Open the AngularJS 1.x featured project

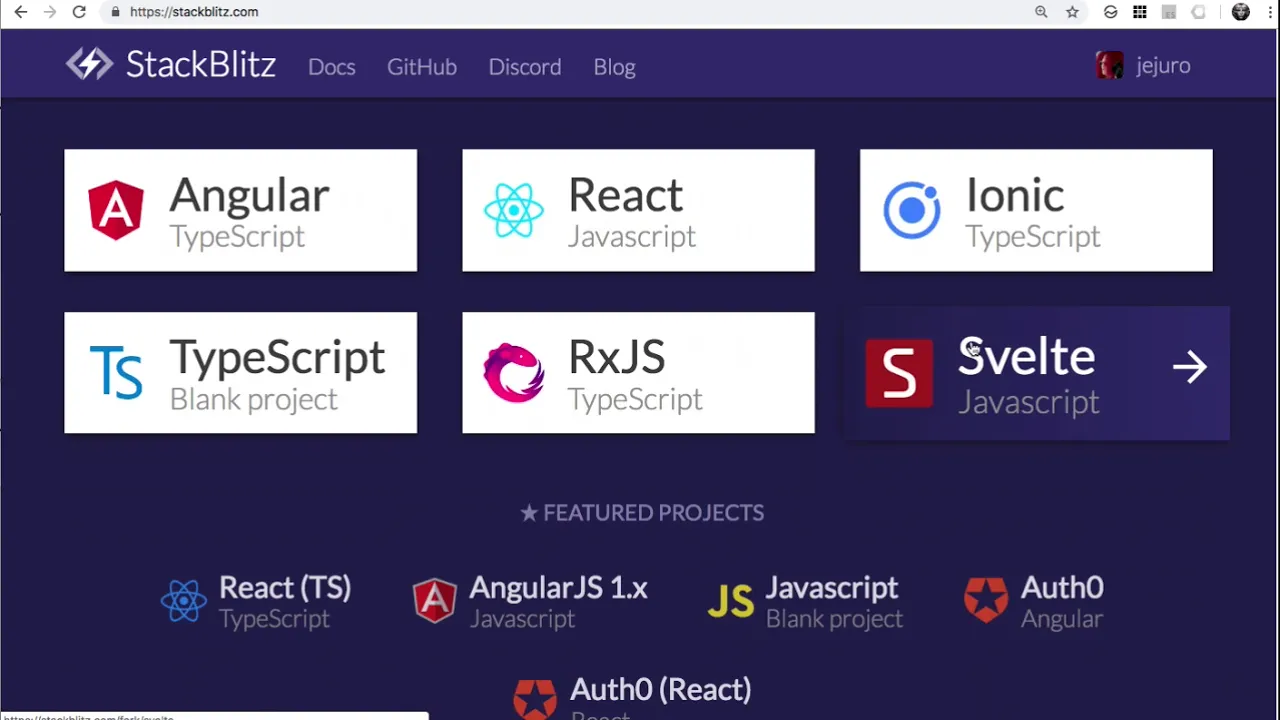(530, 601)
